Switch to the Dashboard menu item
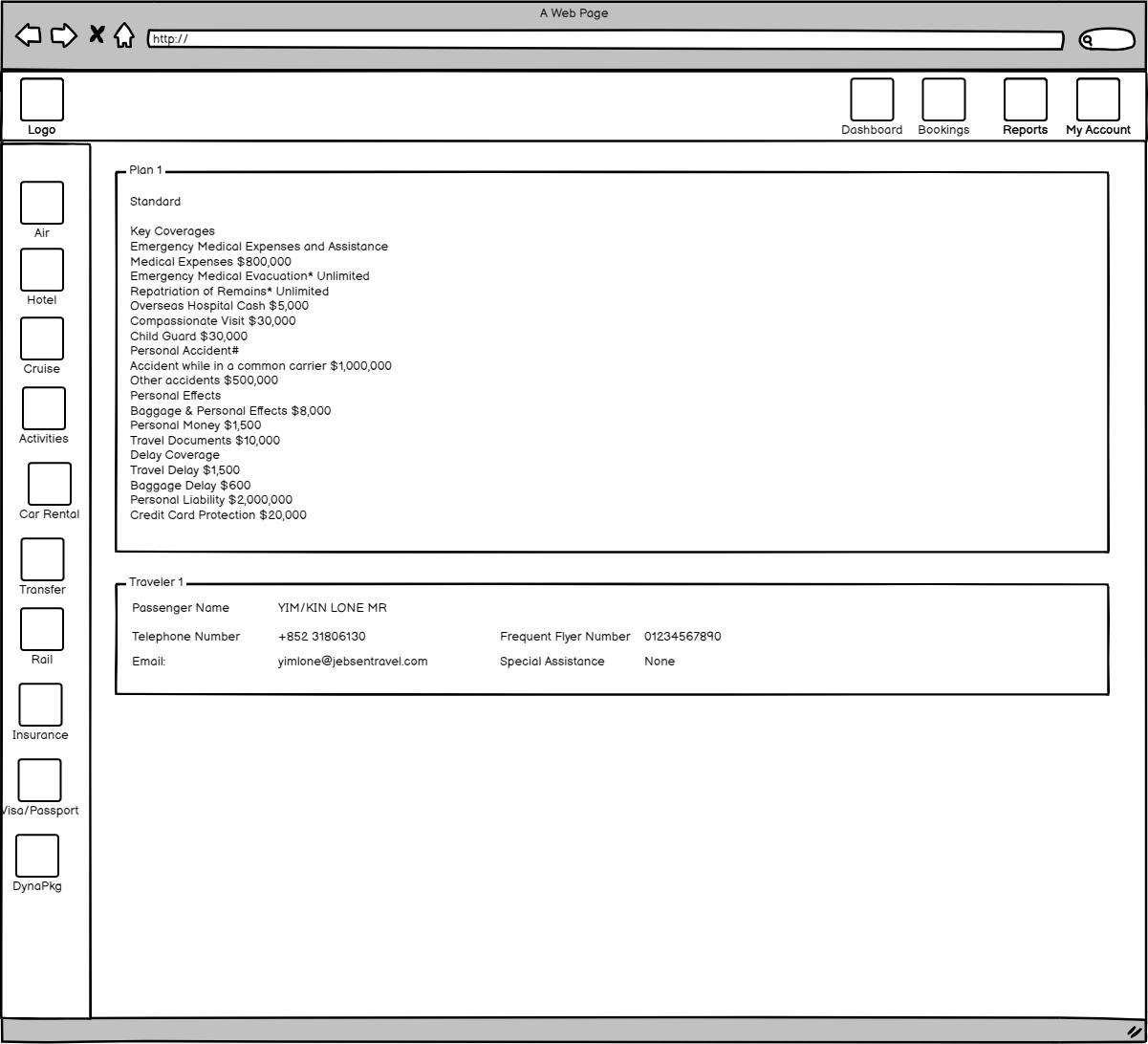This screenshot has height=1044, width=1148. 872,99
